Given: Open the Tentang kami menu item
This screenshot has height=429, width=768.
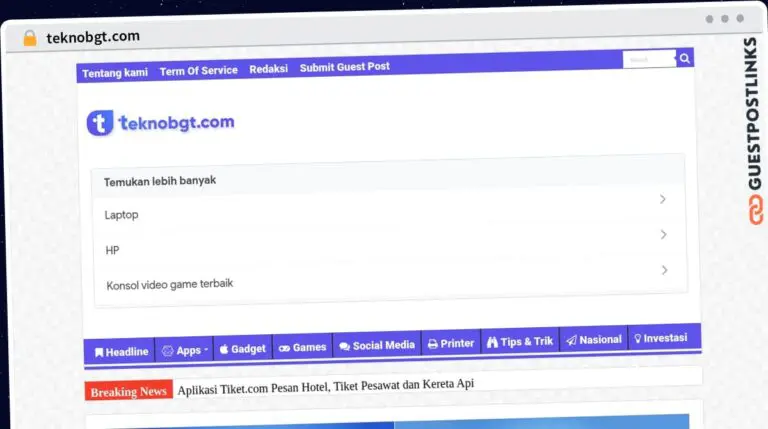Looking at the screenshot, I should pos(115,73).
